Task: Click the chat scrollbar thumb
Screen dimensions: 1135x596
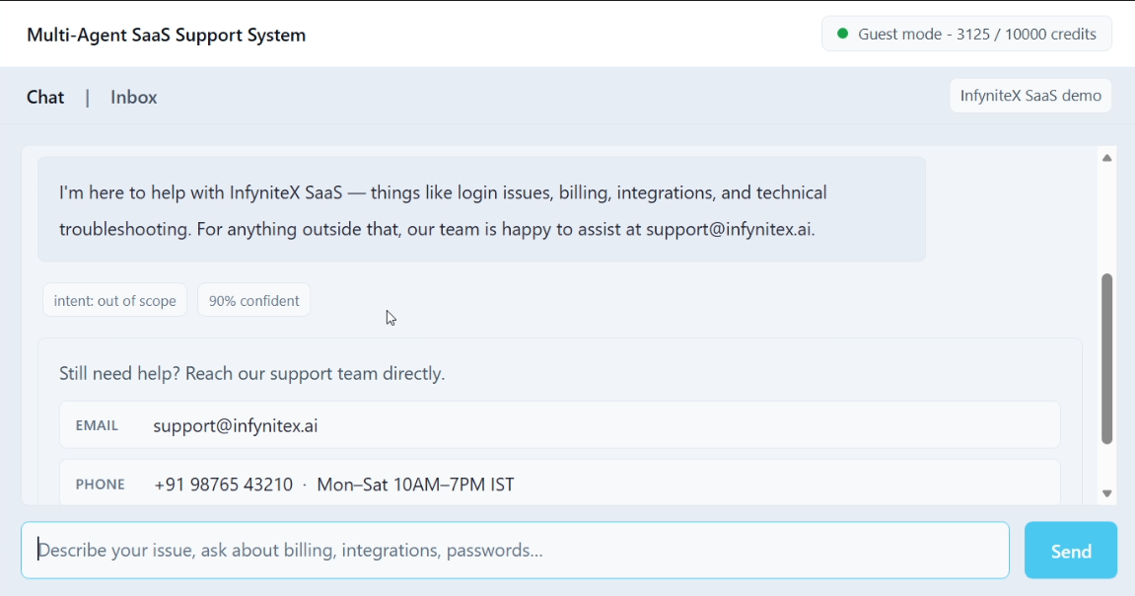Action: [1107, 358]
